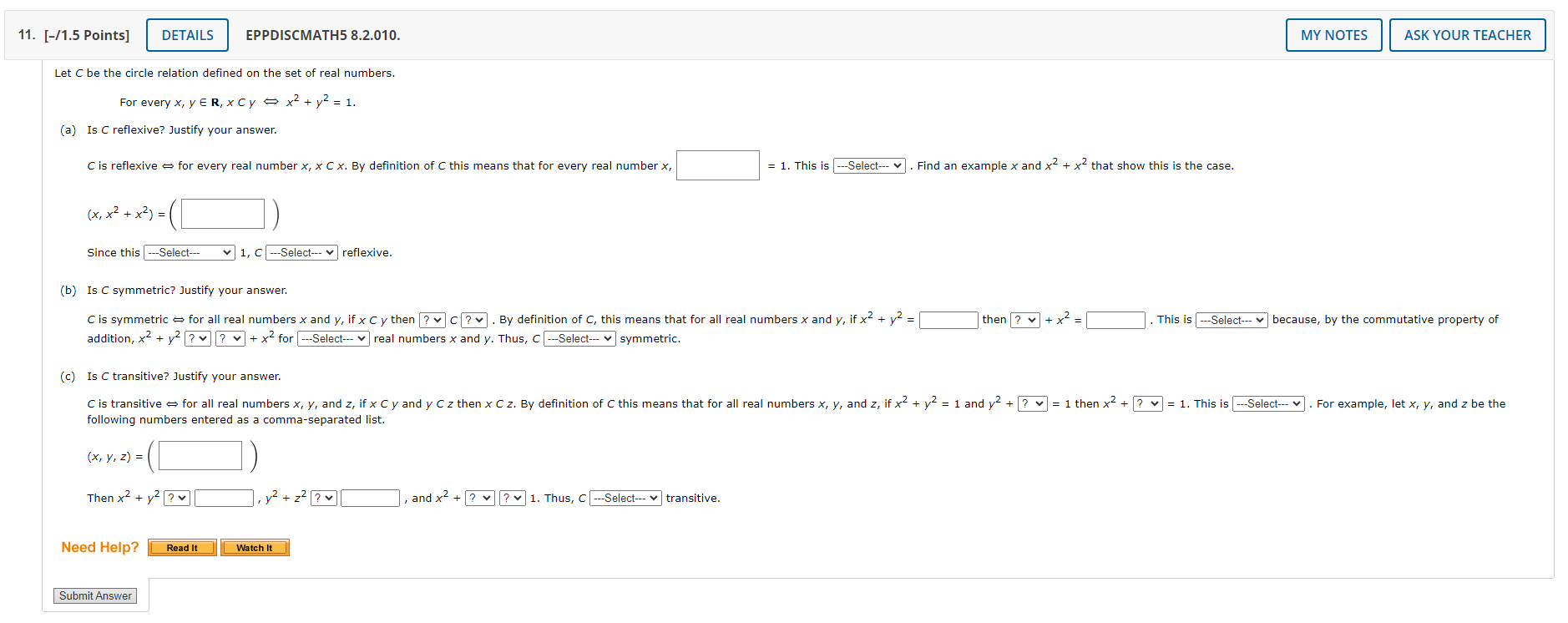
Task: Open the 'This is' Select dropdown in part (b)
Action: coord(1232,320)
